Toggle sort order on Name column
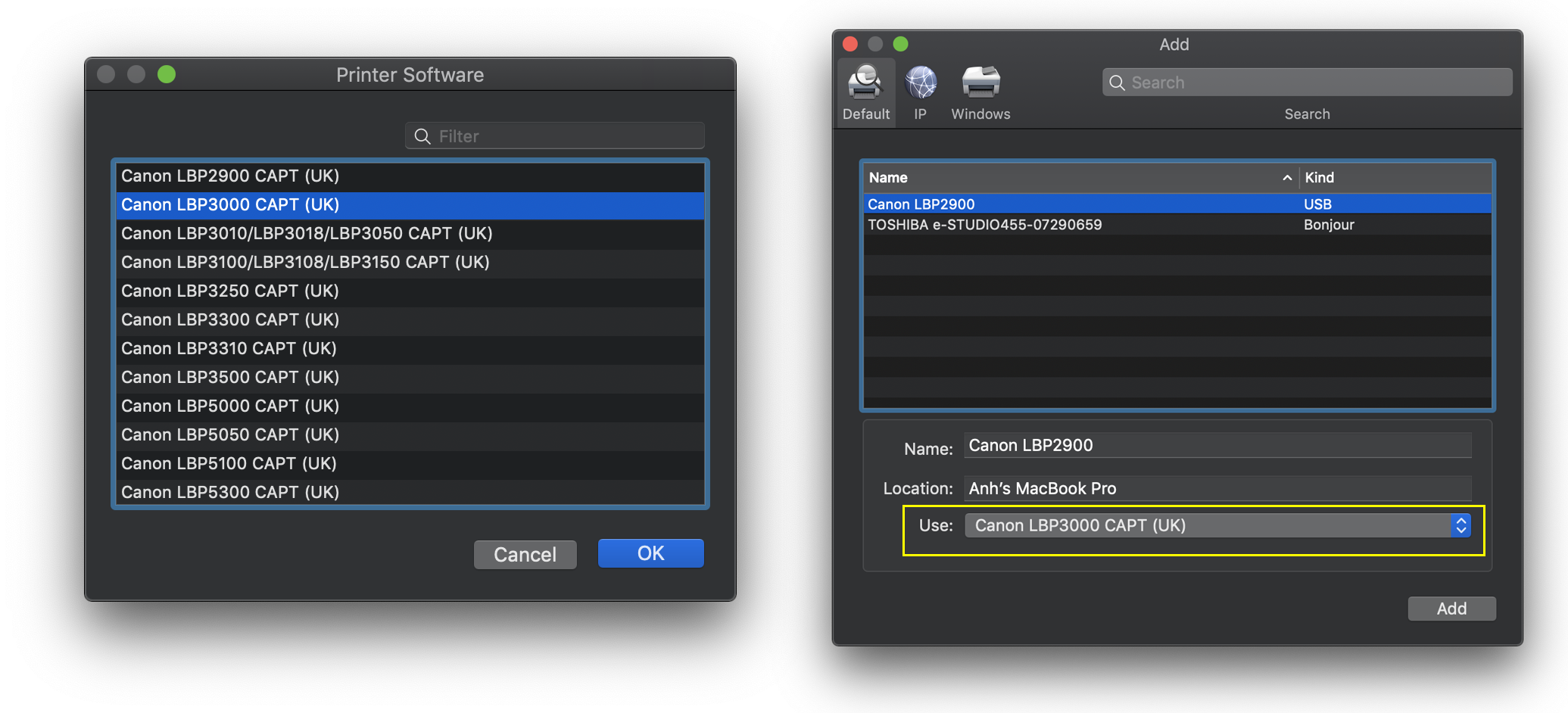Viewport: 1568px width, 713px height. click(x=1079, y=178)
